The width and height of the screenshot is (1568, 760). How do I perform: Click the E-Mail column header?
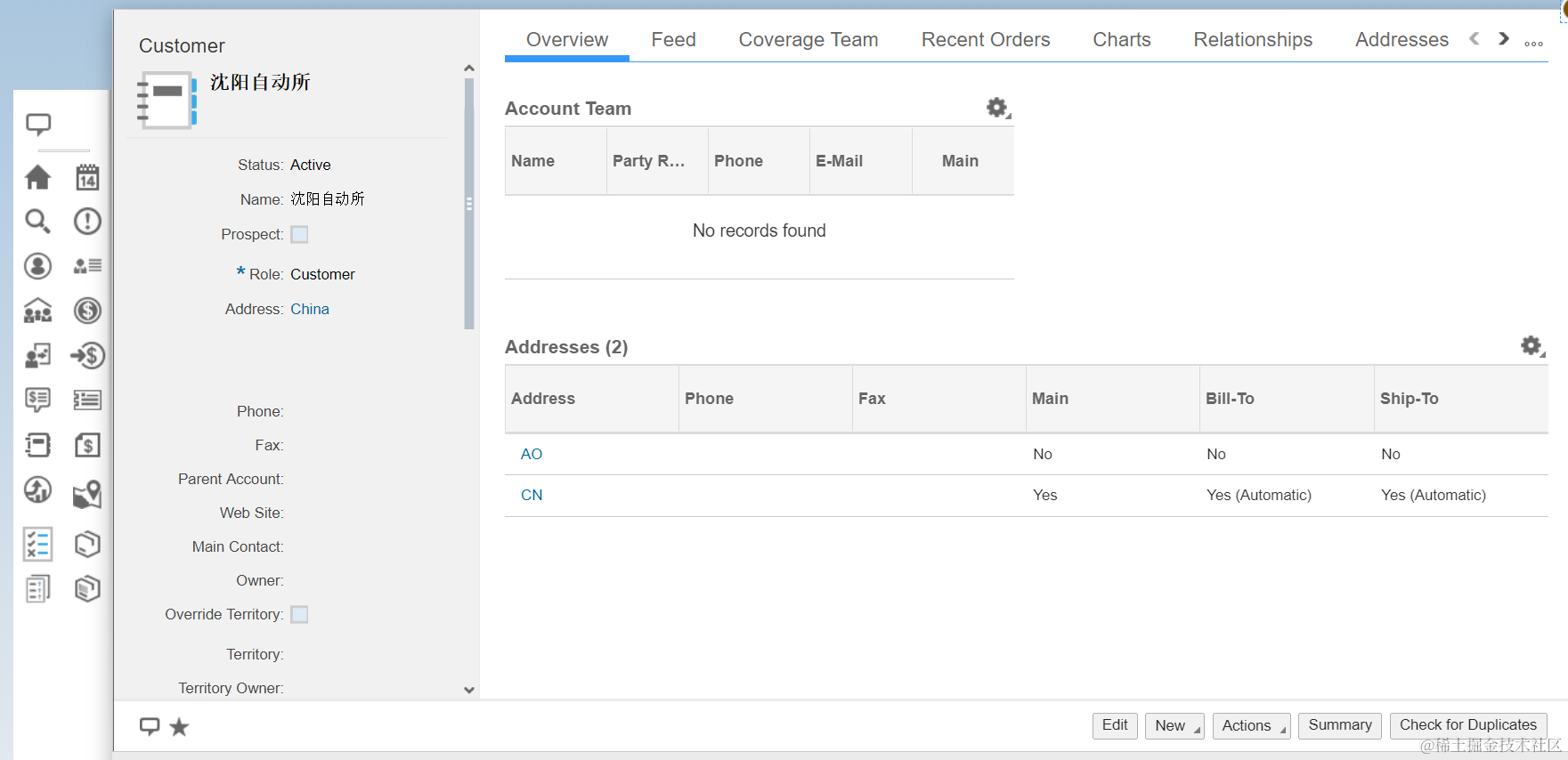[x=860, y=161]
